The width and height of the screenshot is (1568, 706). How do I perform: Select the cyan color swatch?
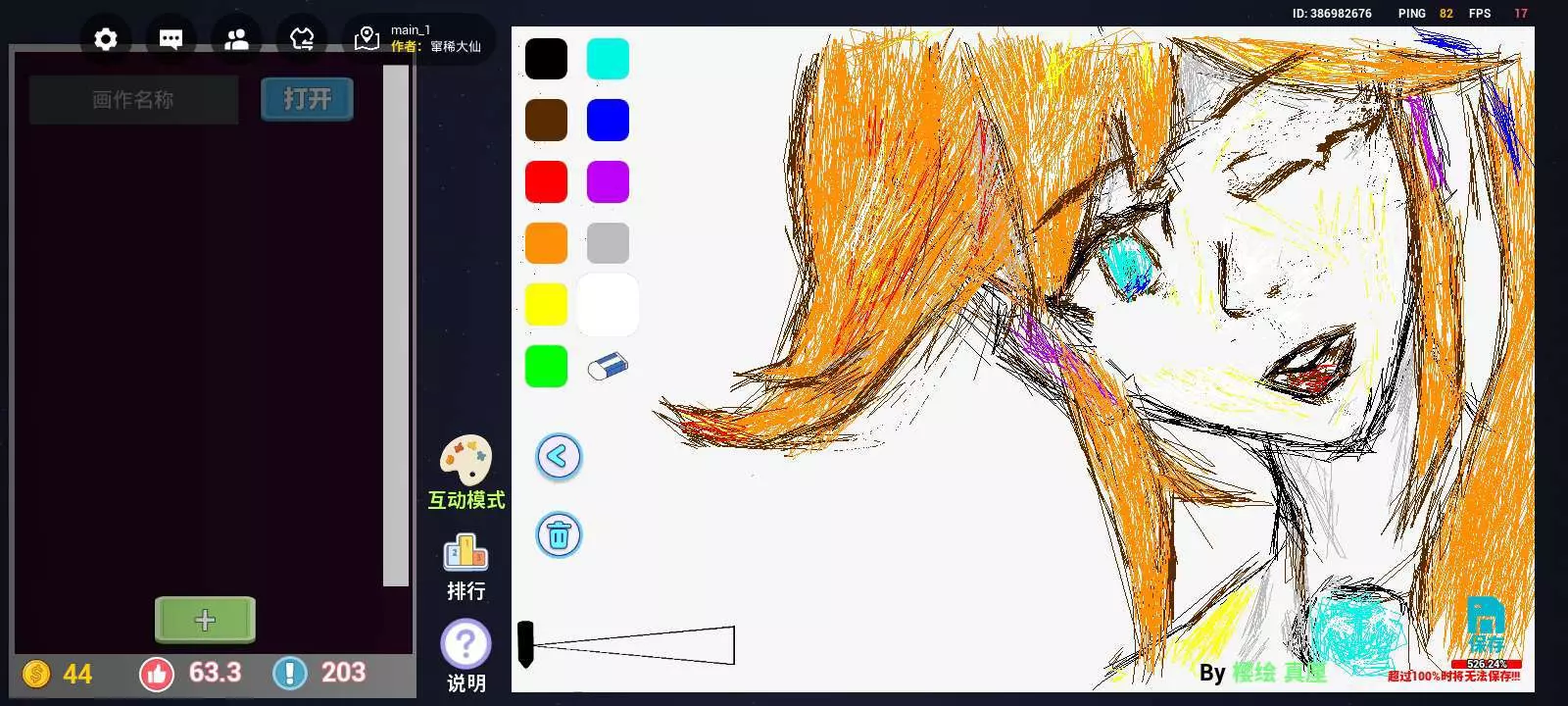(608, 59)
